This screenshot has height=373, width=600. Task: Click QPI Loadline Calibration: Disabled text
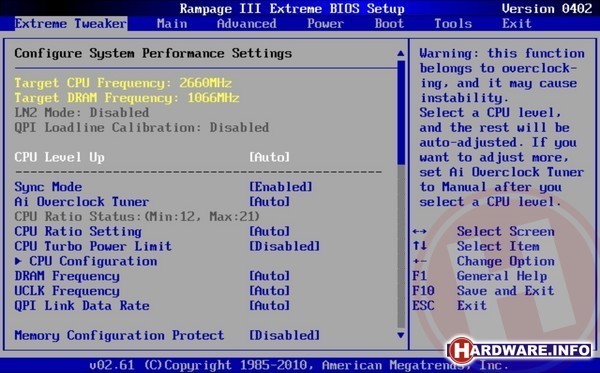[142, 128]
